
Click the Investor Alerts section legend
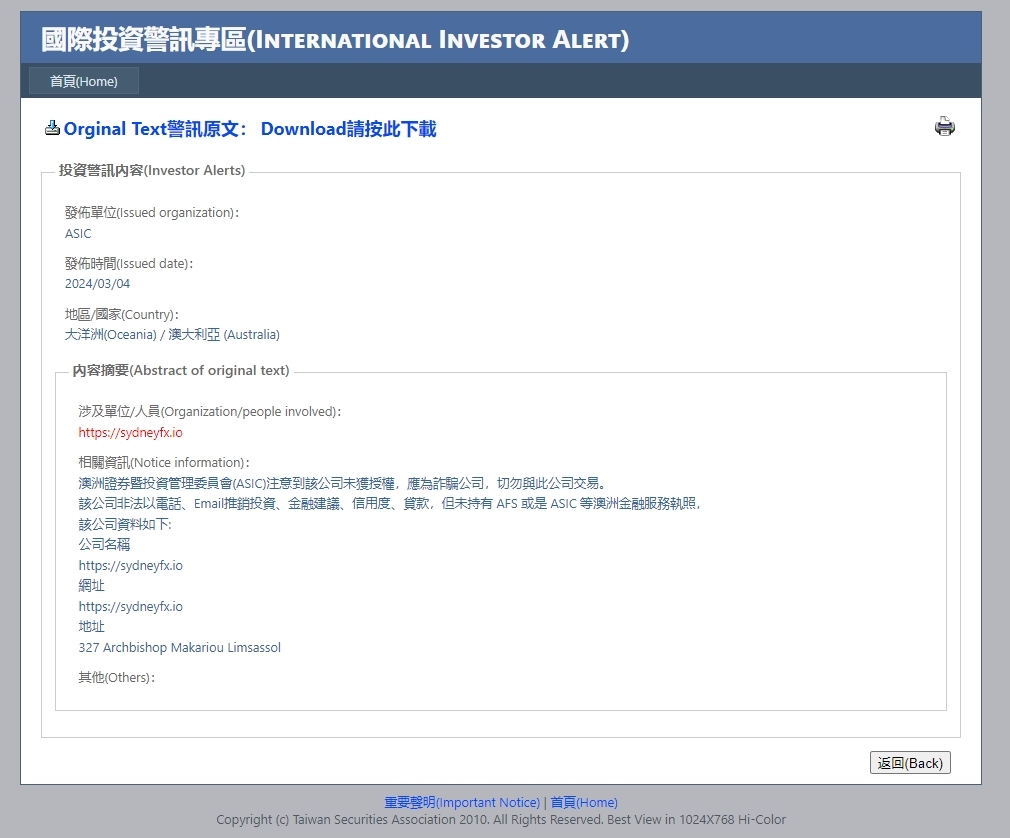coord(151,171)
